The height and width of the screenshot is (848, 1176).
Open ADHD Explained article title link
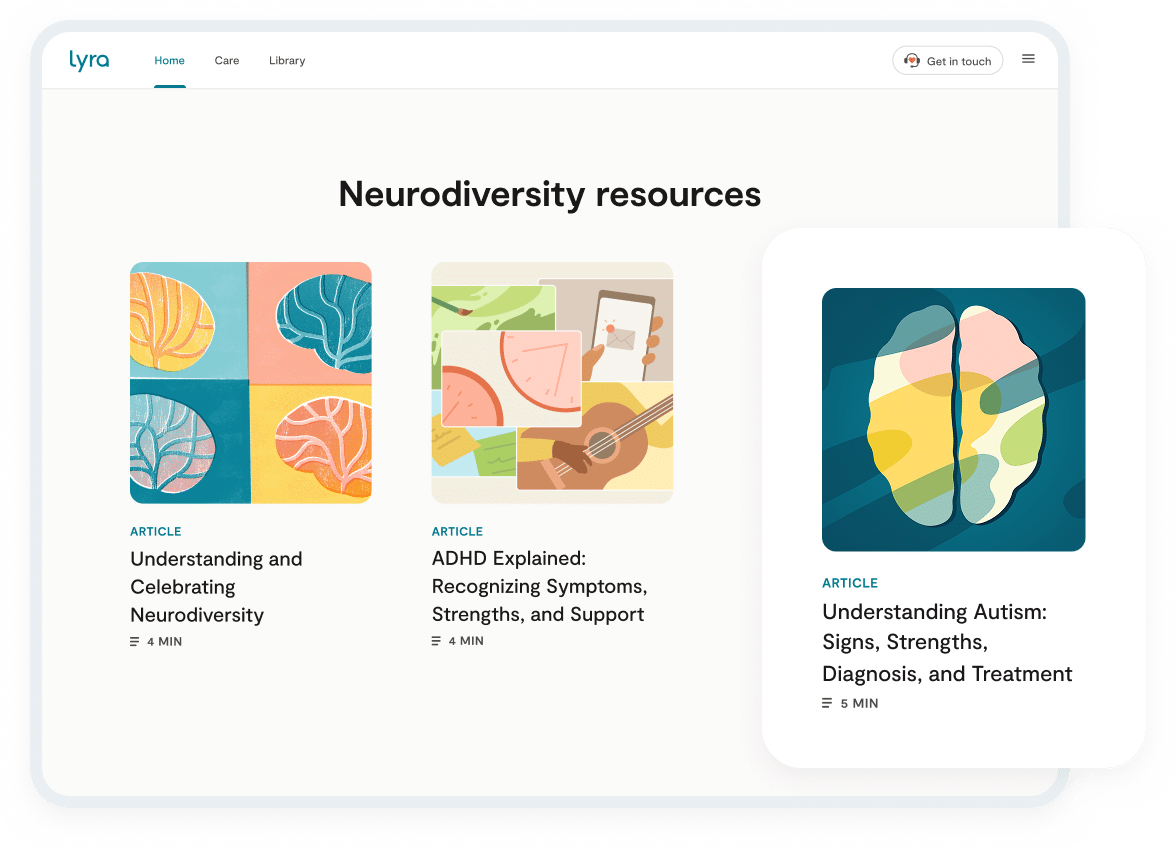(x=539, y=587)
